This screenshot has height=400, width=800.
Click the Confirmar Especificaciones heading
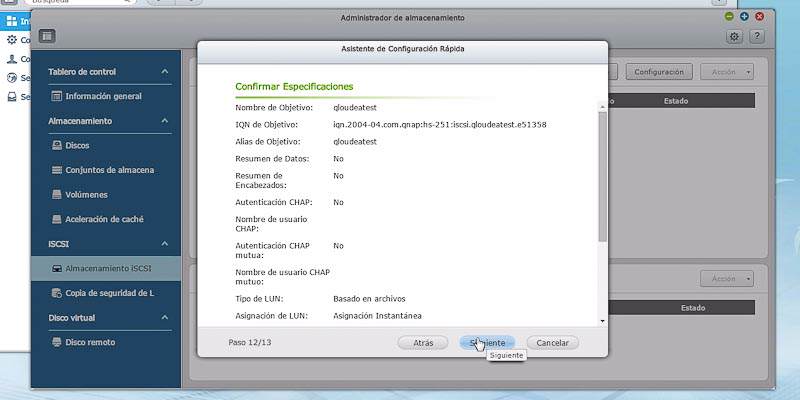294,87
